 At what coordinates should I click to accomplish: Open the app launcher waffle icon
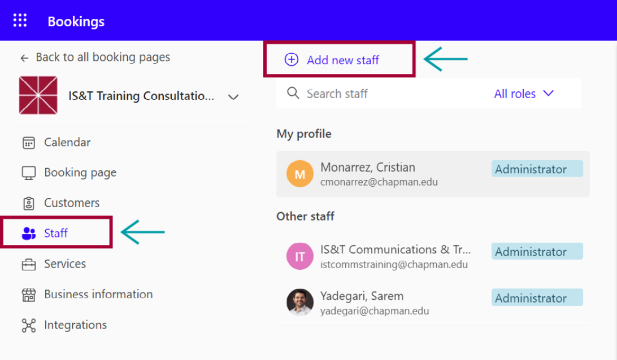click(20, 20)
